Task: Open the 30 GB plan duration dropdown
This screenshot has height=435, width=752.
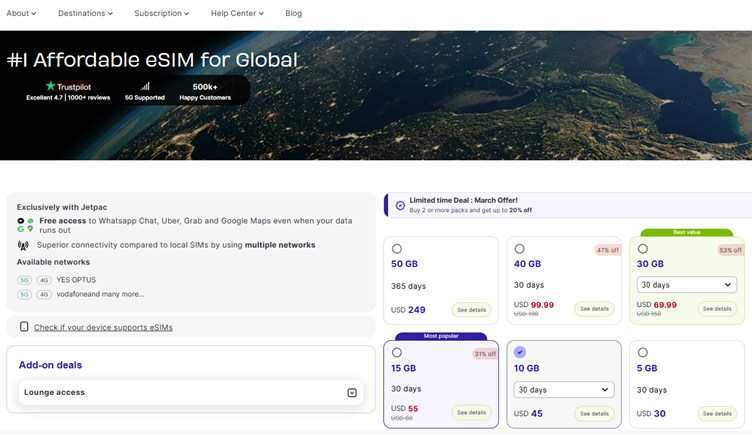Action: [x=686, y=285]
